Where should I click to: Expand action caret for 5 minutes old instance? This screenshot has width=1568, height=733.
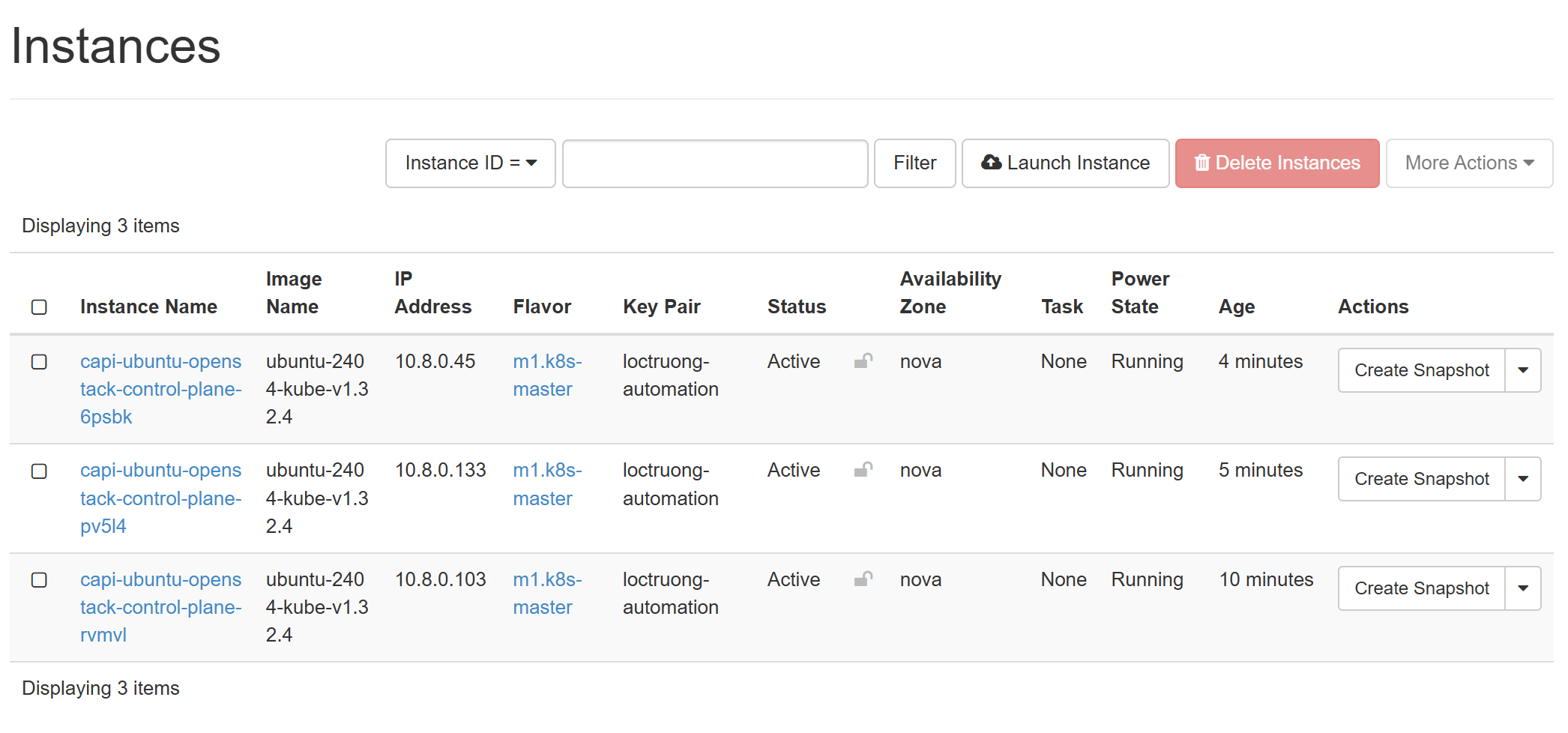[1522, 479]
